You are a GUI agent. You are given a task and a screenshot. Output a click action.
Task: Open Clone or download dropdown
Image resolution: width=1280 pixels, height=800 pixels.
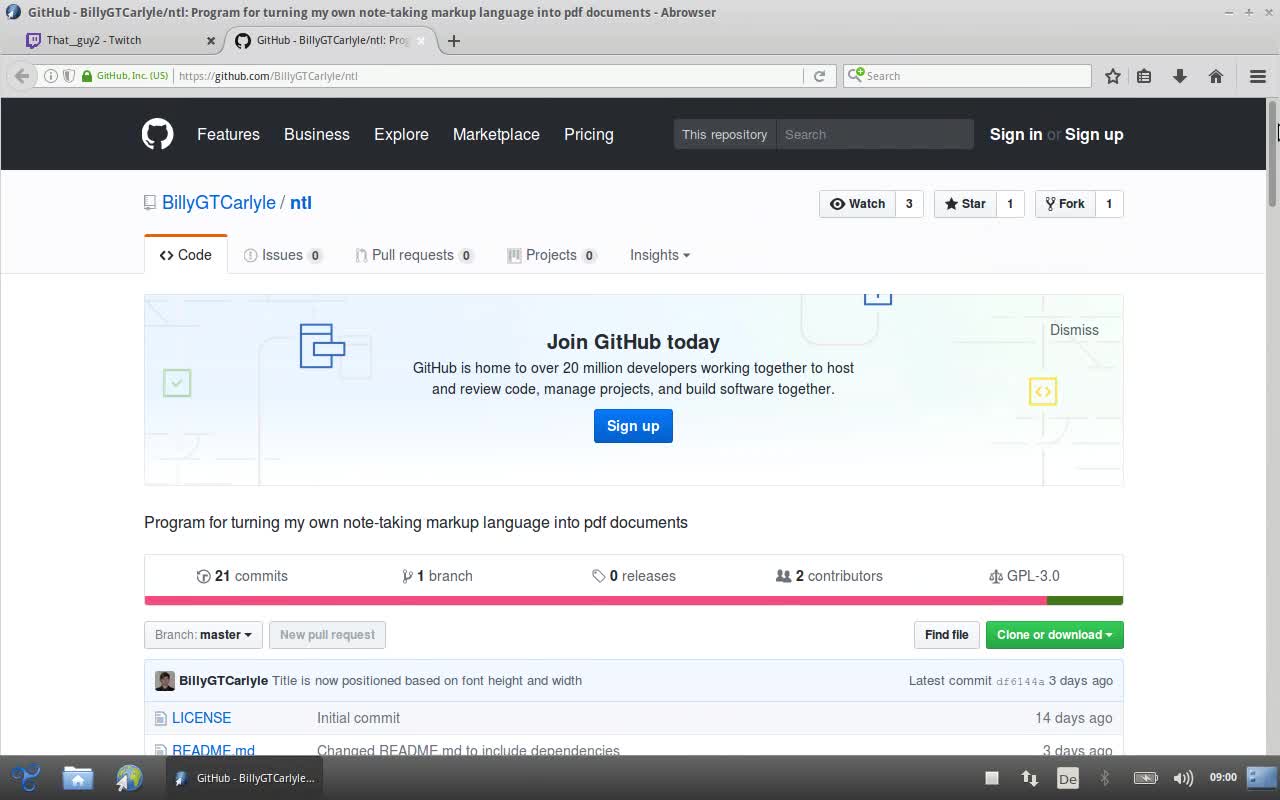(1054, 635)
